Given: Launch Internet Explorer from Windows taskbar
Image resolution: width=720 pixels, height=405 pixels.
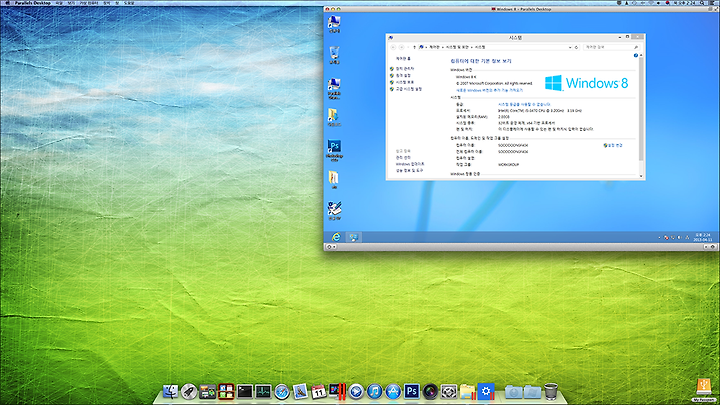Looking at the screenshot, I should [x=337, y=237].
